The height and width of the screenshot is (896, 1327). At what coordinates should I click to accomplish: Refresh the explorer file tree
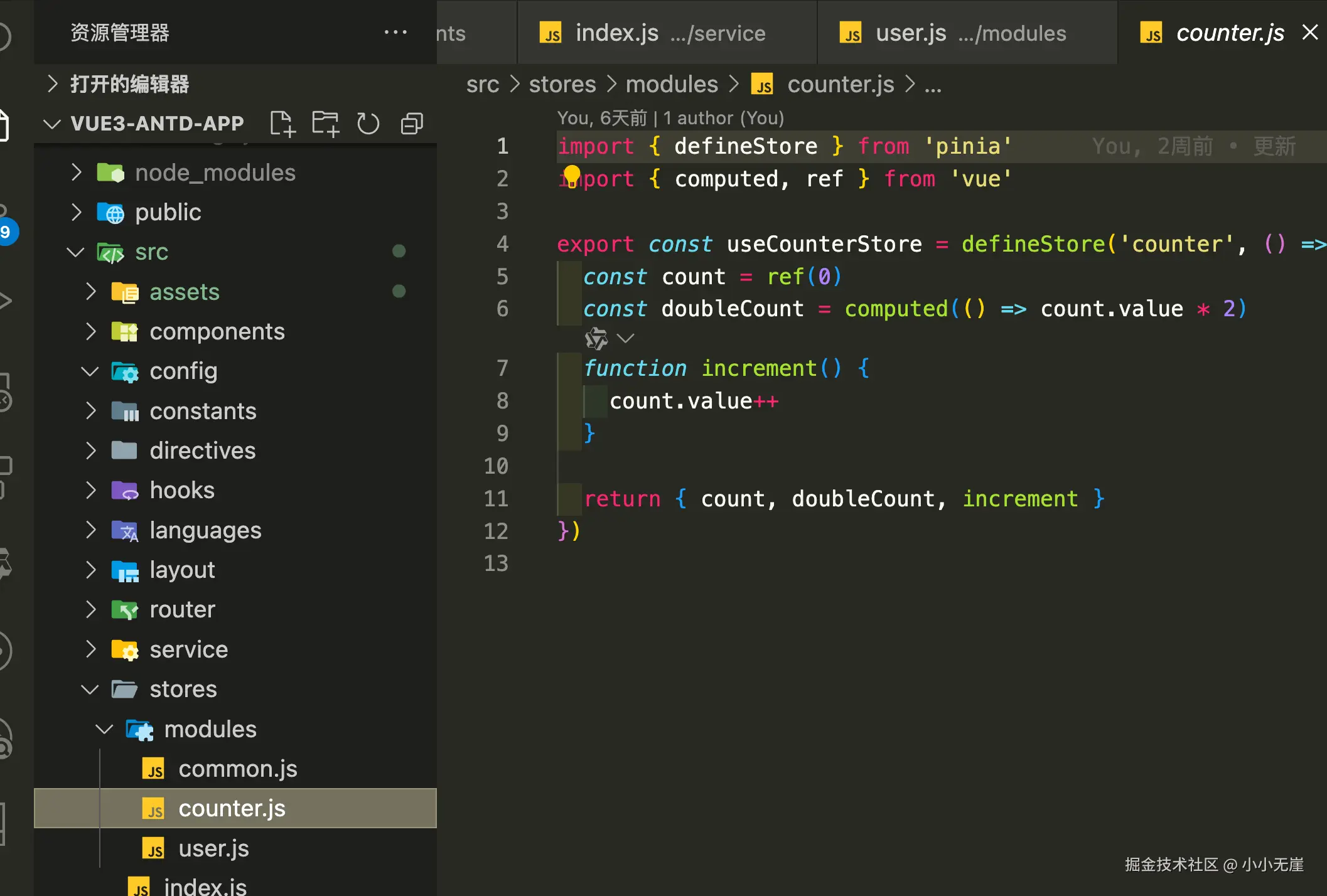[x=368, y=124]
